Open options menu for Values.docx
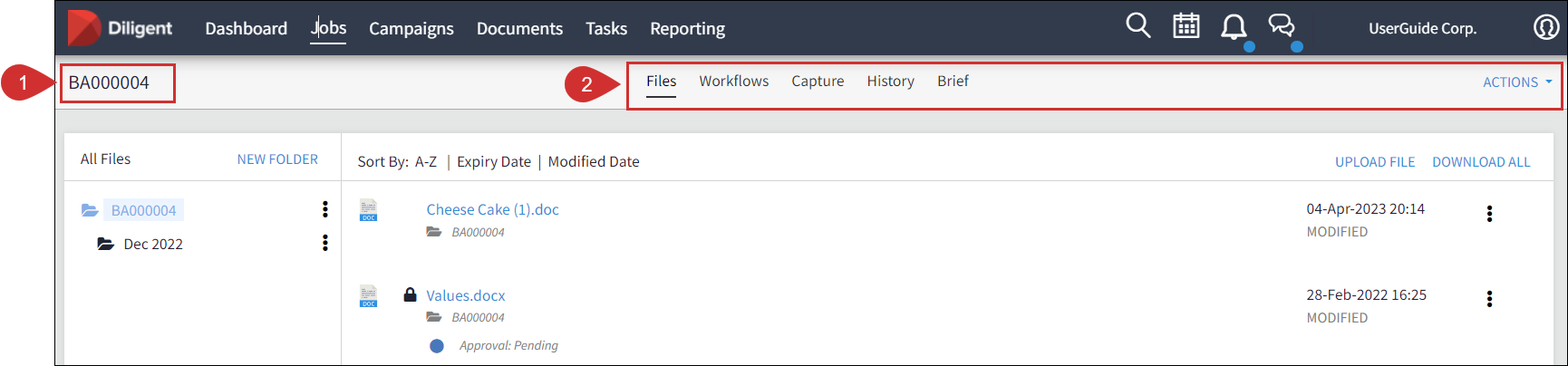Screen dimensions: 1568x366 tap(1489, 299)
